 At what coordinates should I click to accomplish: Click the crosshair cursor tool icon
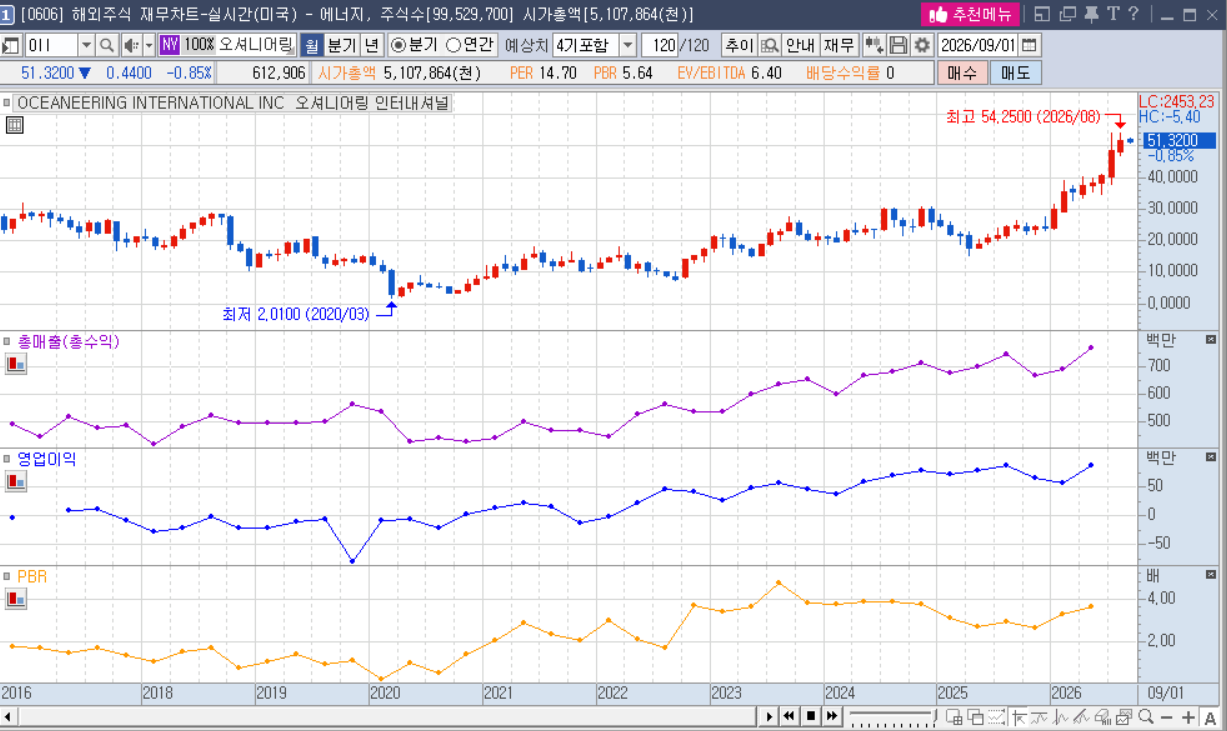click(1019, 716)
